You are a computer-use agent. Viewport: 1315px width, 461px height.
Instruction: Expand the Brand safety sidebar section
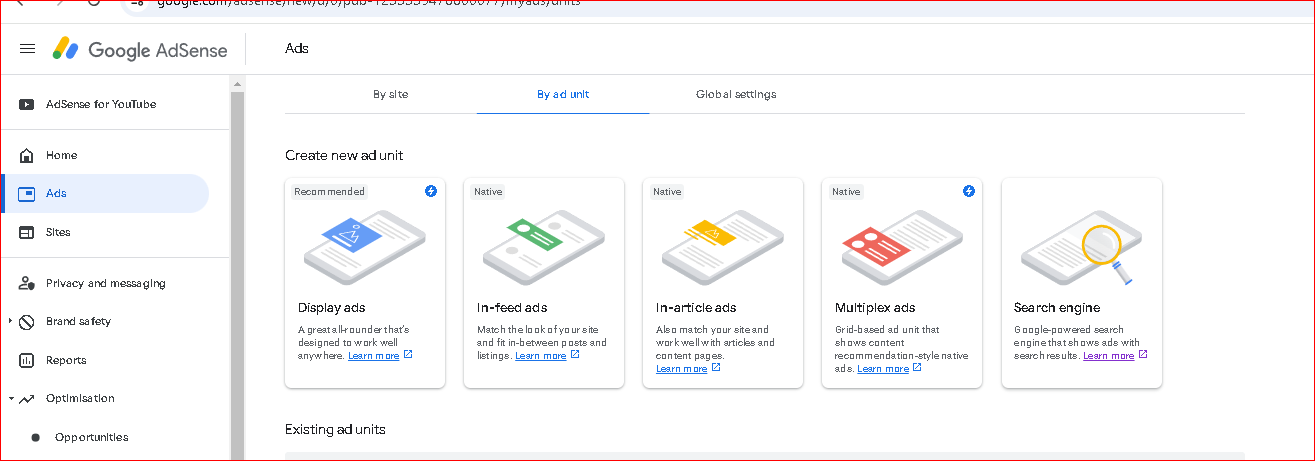click(10, 322)
